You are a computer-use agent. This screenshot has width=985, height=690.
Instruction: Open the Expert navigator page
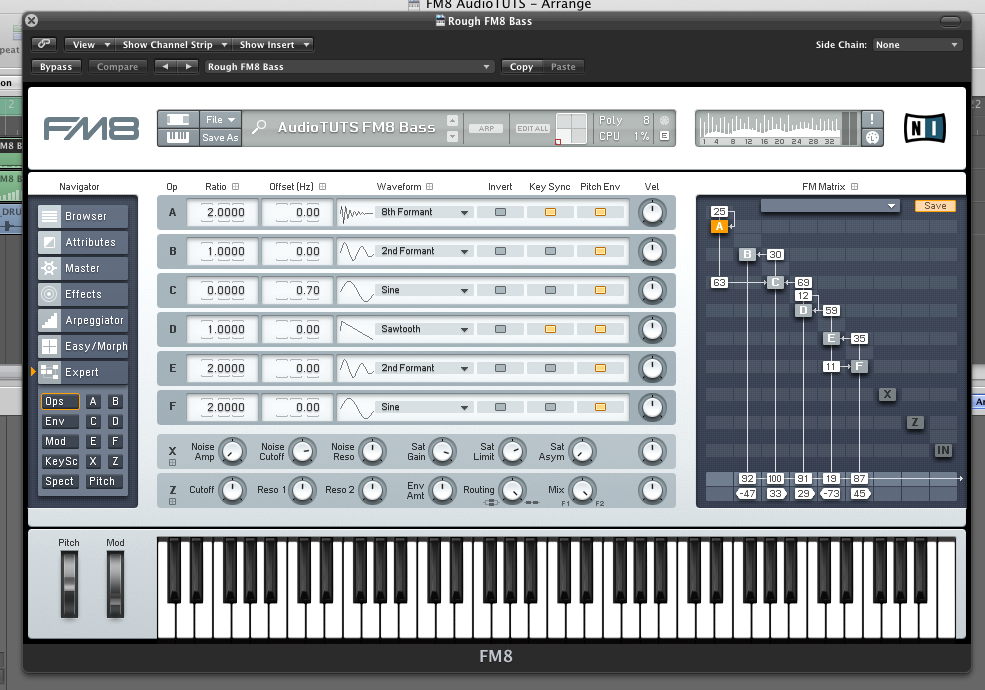(x=83, y=372)
